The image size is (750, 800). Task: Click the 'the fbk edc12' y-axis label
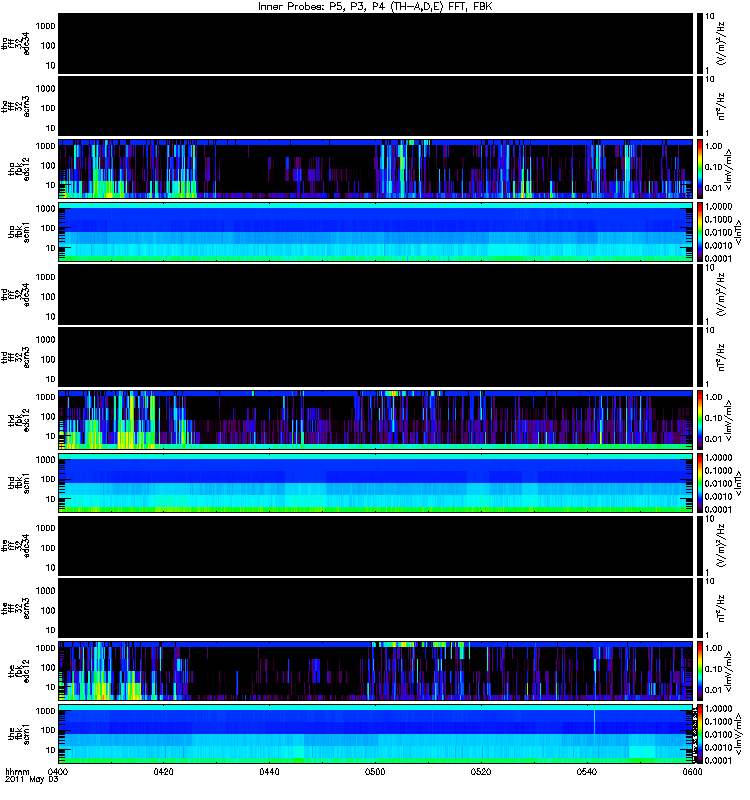(x=19, y=671)
